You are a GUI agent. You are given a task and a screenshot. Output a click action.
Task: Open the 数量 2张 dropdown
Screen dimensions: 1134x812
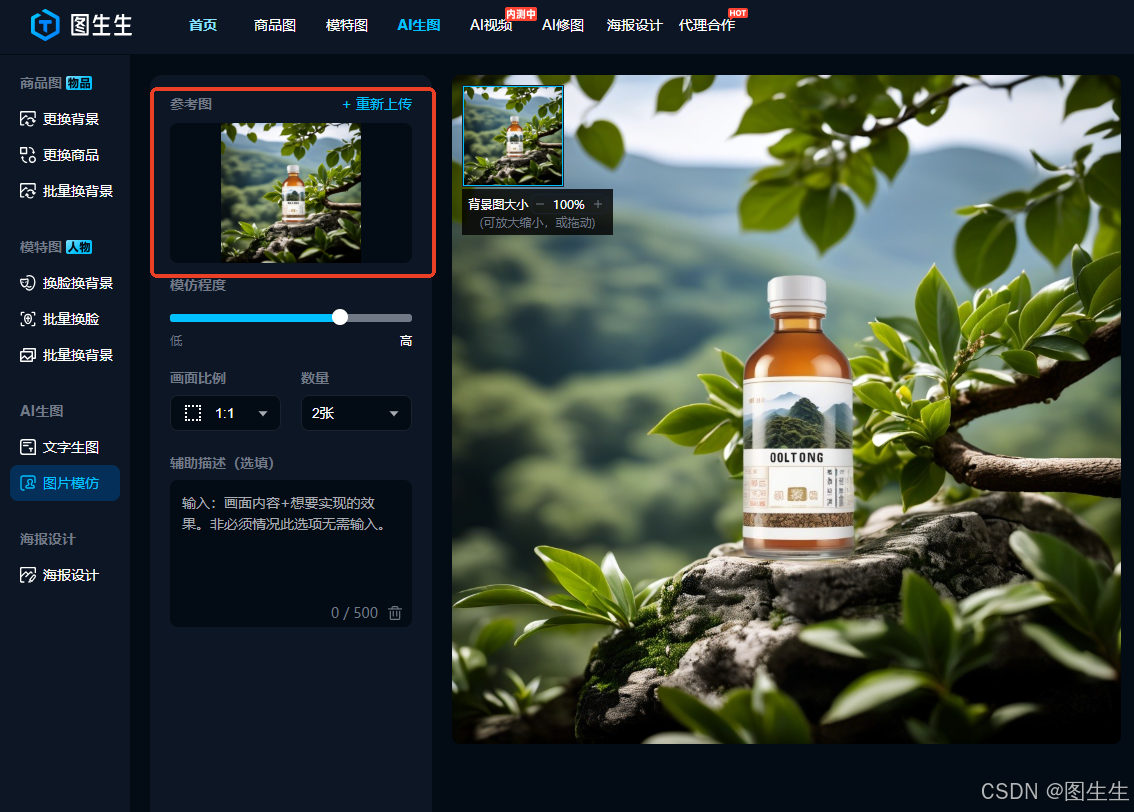point(356,413)
